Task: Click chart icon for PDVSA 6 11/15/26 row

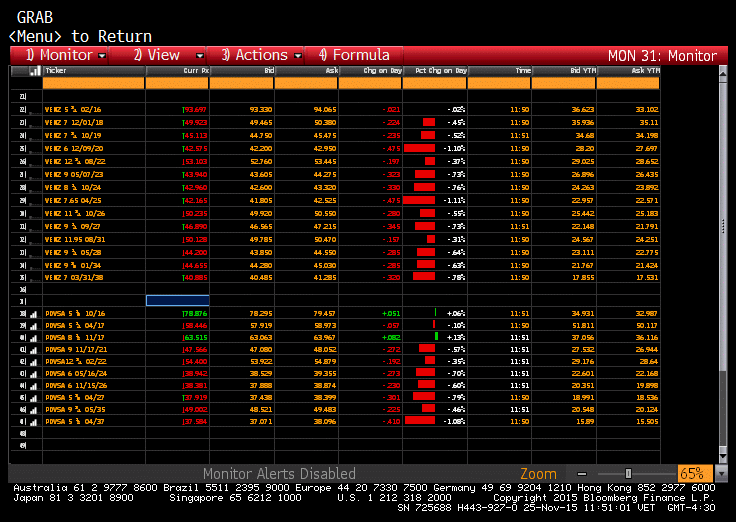Action: tap(33, 386)
